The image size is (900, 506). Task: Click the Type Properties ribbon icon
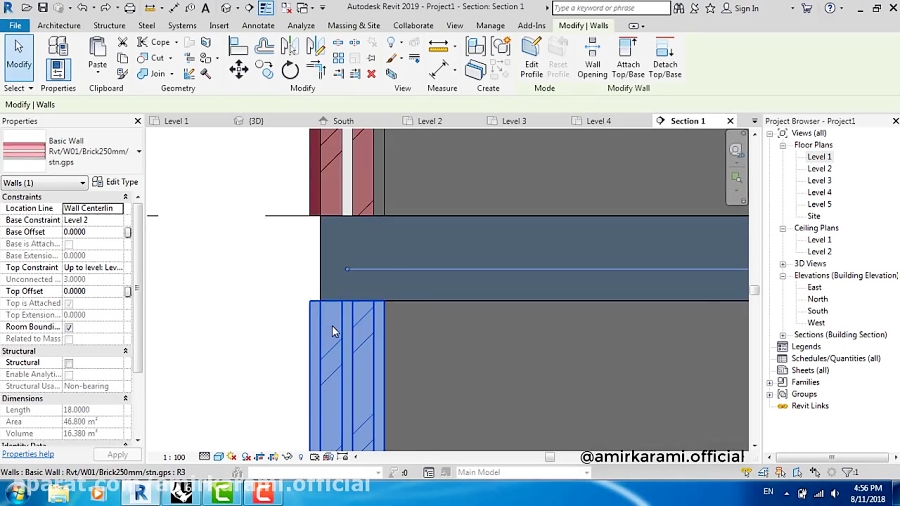57,45
